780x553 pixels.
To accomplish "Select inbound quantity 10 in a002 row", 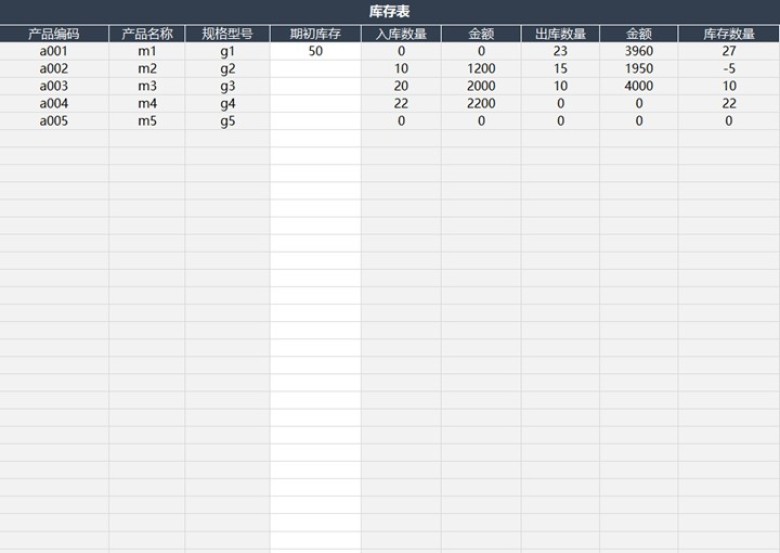I will click(401, 69).
